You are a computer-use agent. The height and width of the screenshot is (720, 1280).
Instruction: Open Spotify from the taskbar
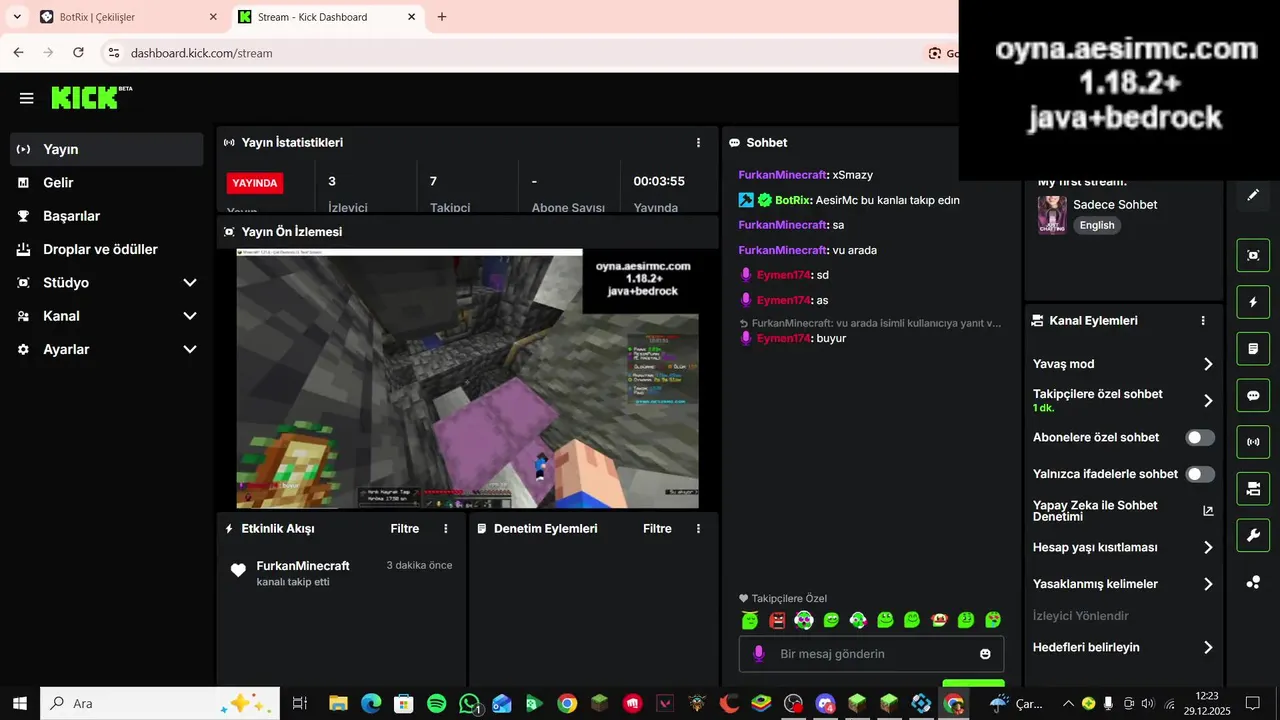coord(436,704)
